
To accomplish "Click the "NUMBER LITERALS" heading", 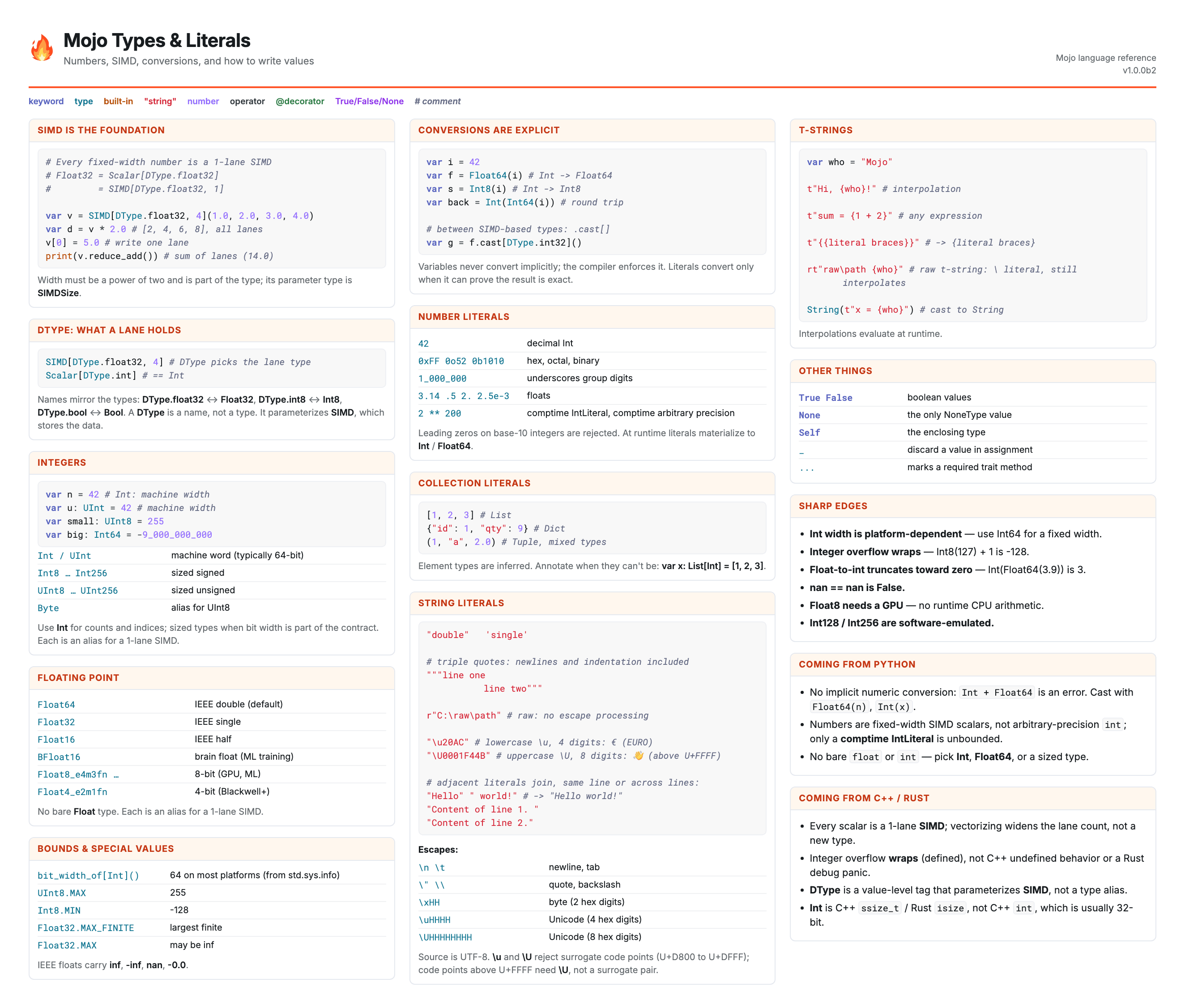I will point(464,317).
